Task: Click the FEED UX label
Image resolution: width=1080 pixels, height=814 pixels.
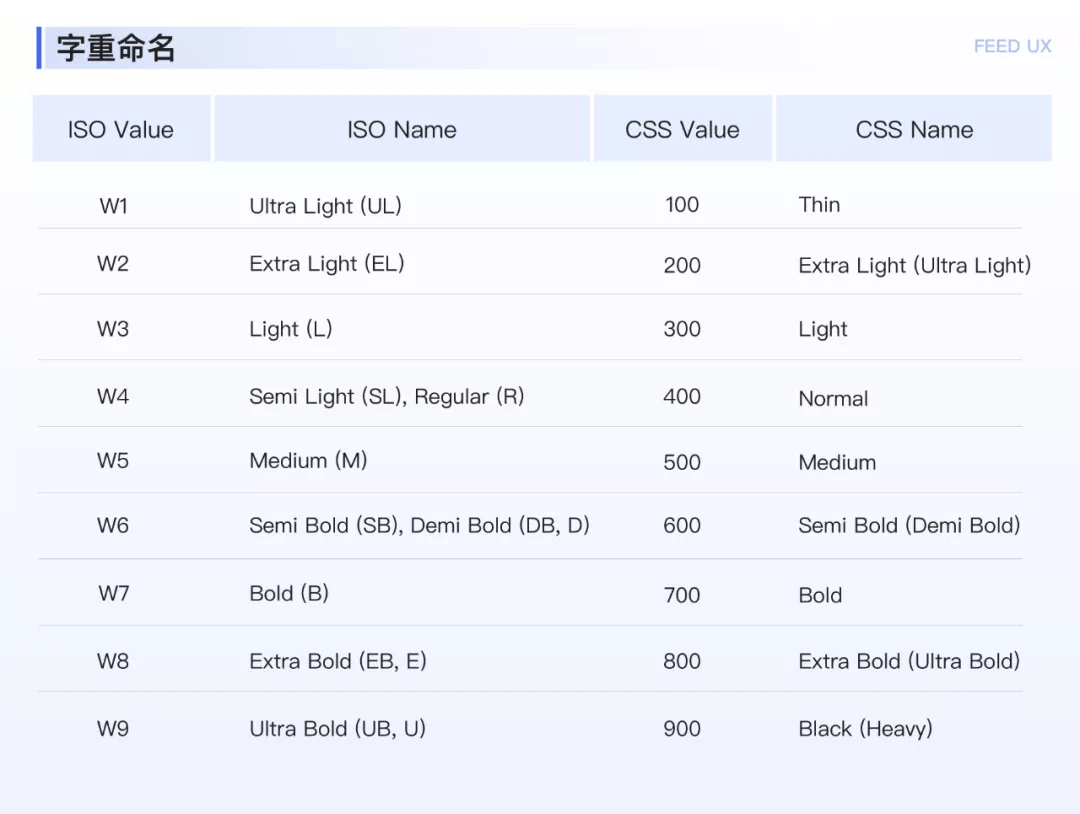Action: click(x=1012, y=46)
